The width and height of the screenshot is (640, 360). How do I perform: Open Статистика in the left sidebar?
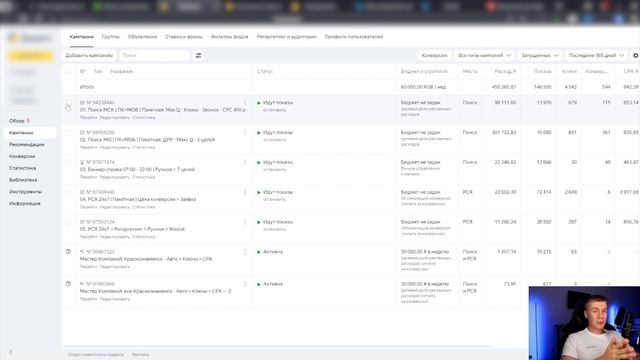coord(22,168)
